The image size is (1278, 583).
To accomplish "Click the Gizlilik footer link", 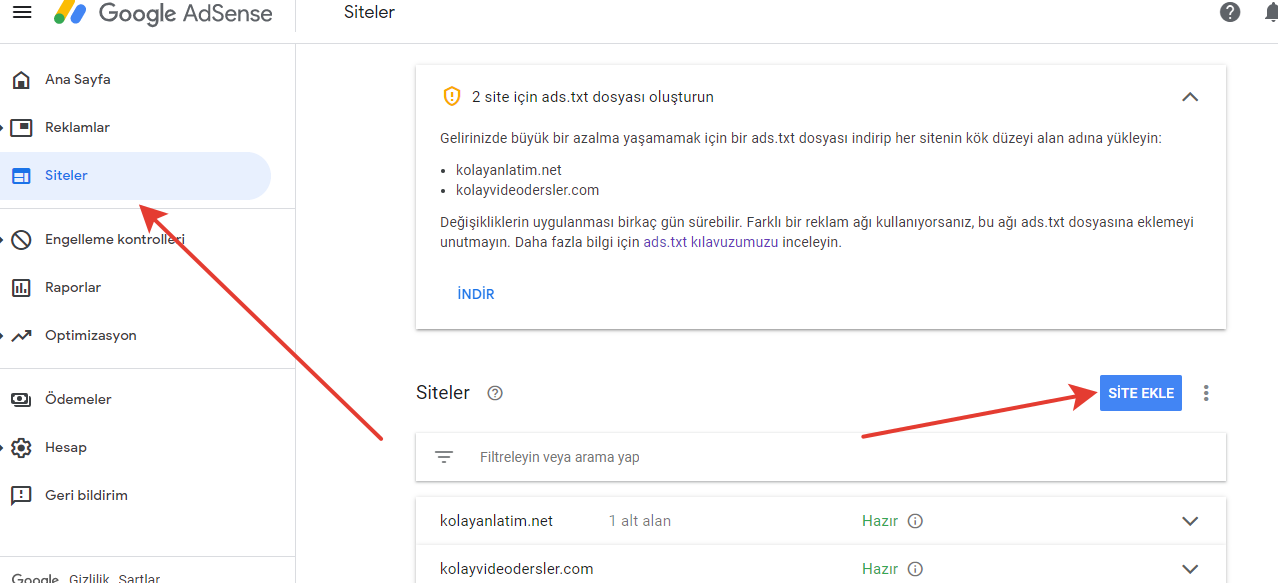I will [88, 578].
